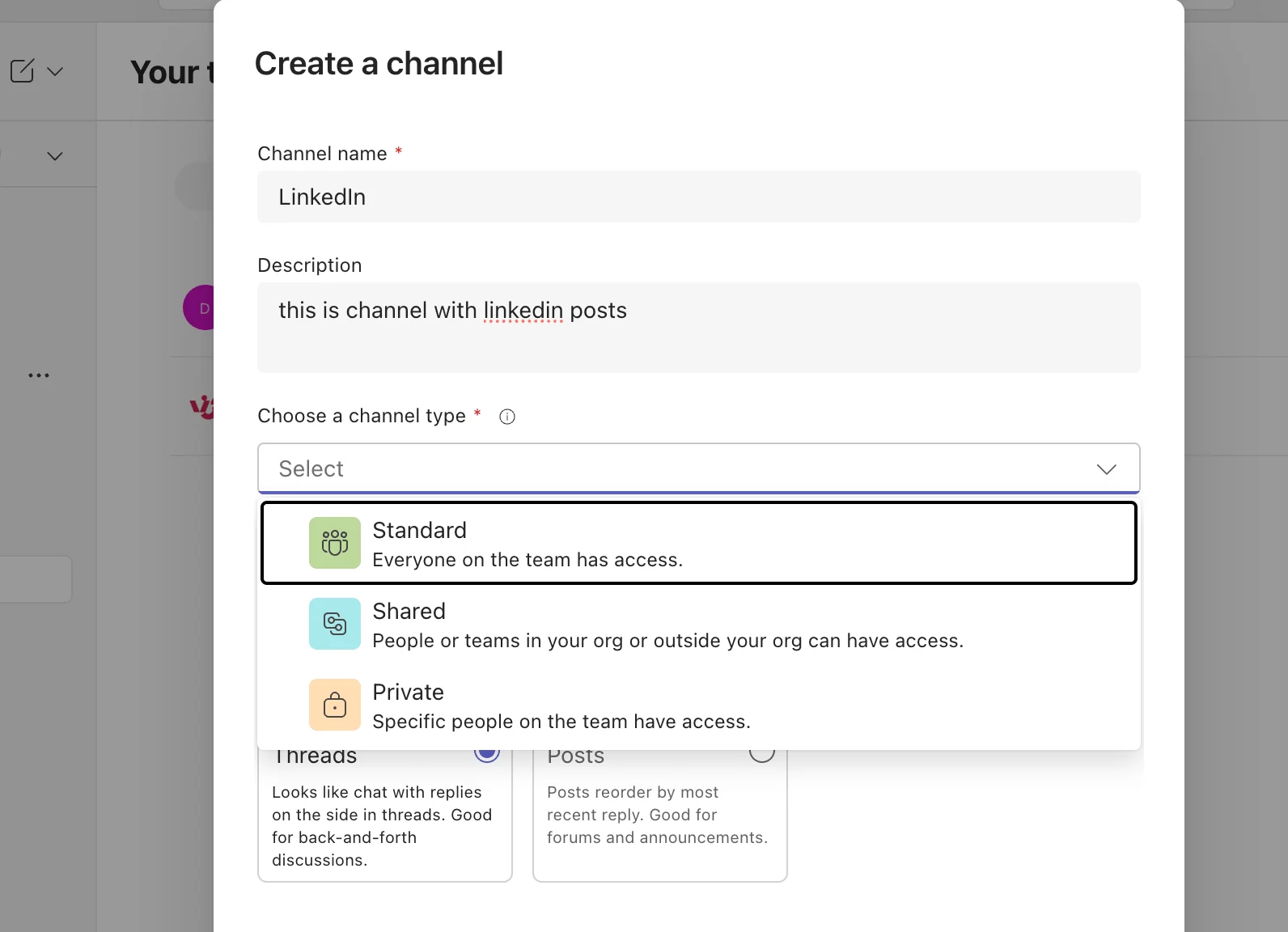The width and height of the screenshot is (1288, 932).
Task: Open the three-dots more options in sidebar
Action: 39,375
